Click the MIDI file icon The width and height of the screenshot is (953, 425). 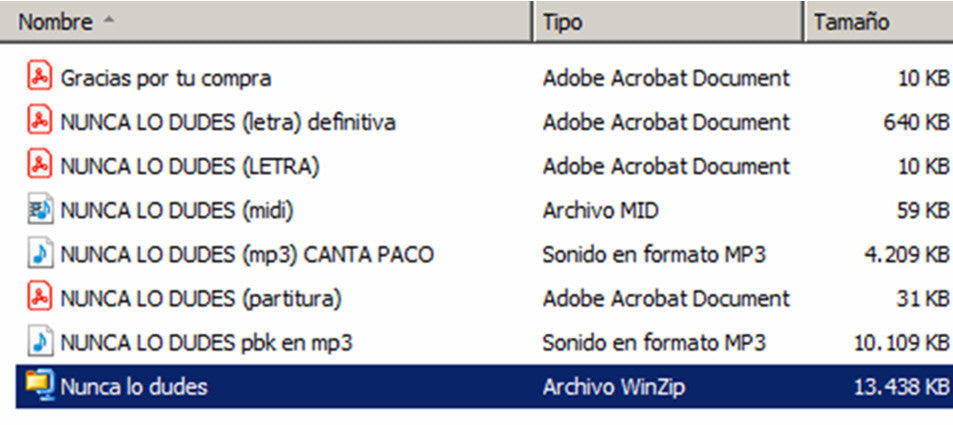point(39,210)
